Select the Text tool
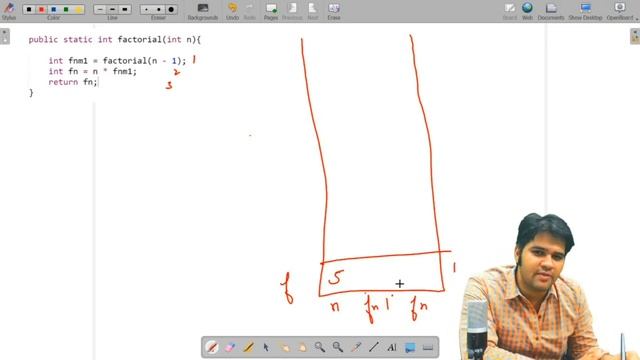This screenshot has height=360, width=640. (392, 347)
